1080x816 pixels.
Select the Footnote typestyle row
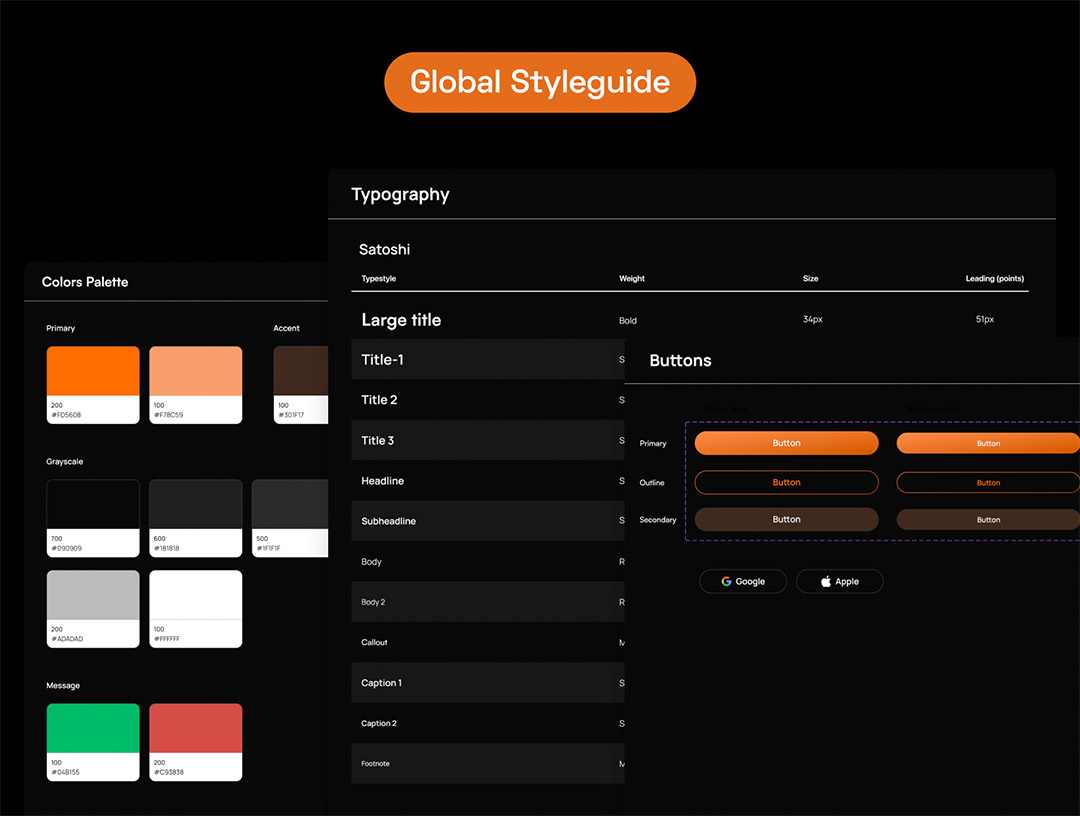click(376, 764)
